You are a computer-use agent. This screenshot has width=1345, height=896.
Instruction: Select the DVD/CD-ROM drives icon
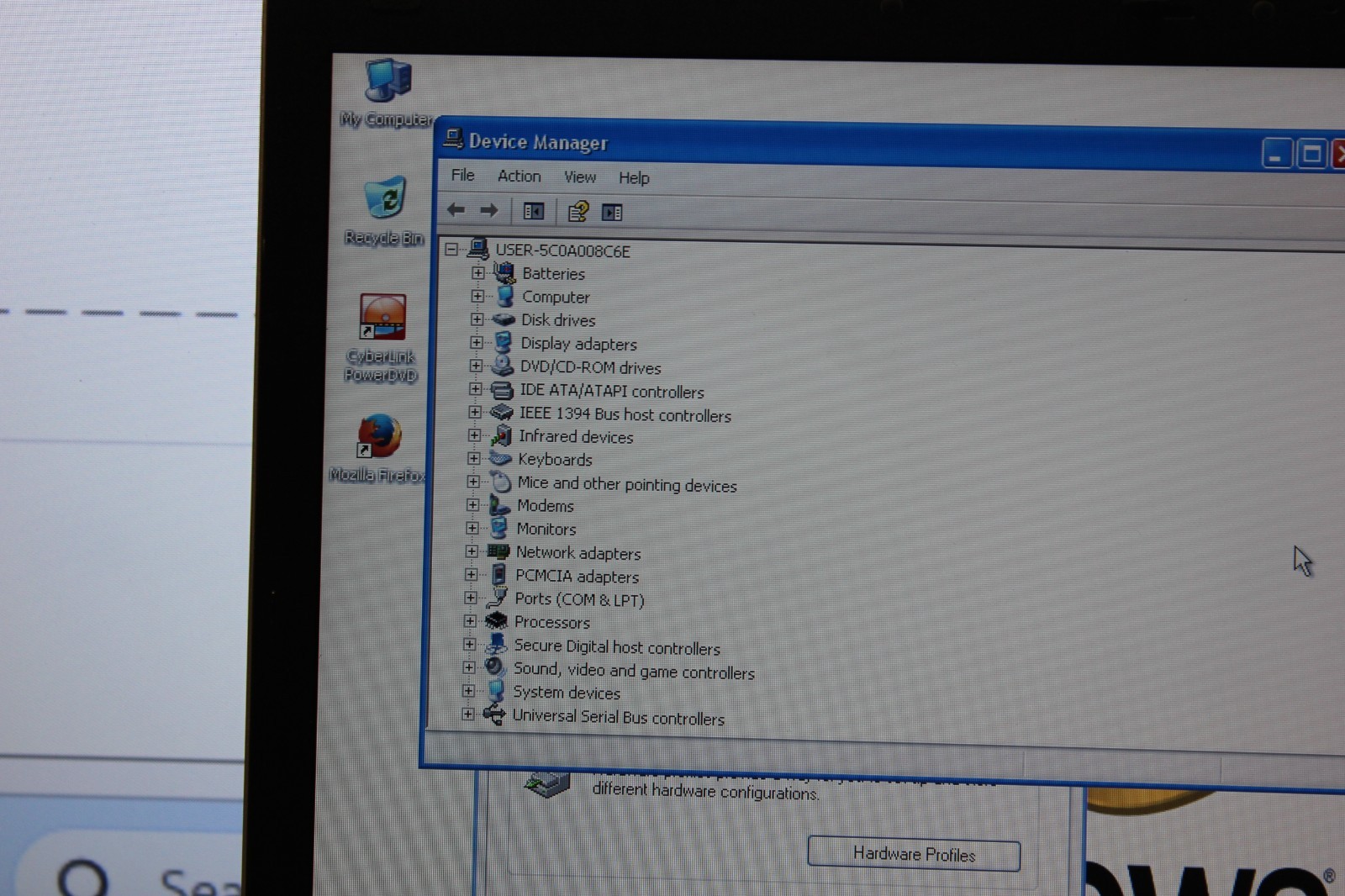pyautogui.click(x=503, y=366)
